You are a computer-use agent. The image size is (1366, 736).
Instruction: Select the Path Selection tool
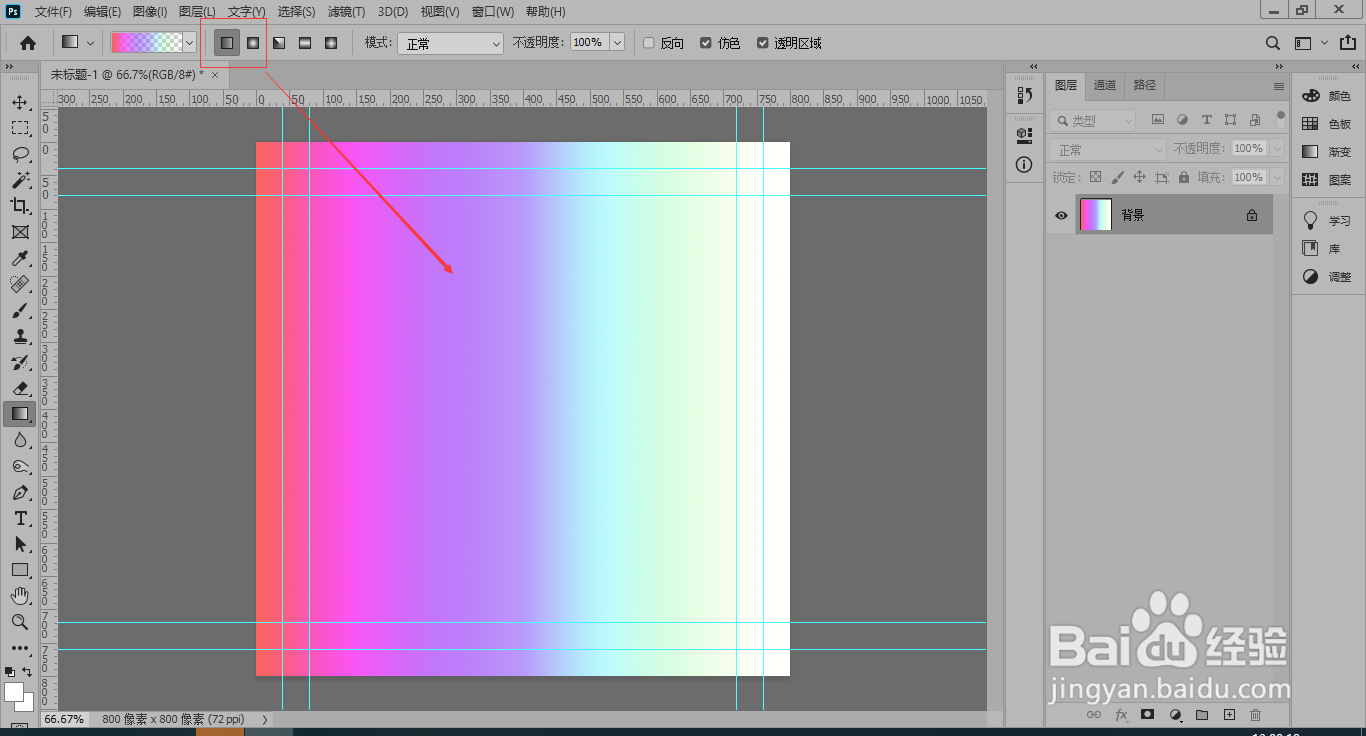pos(20,544)
